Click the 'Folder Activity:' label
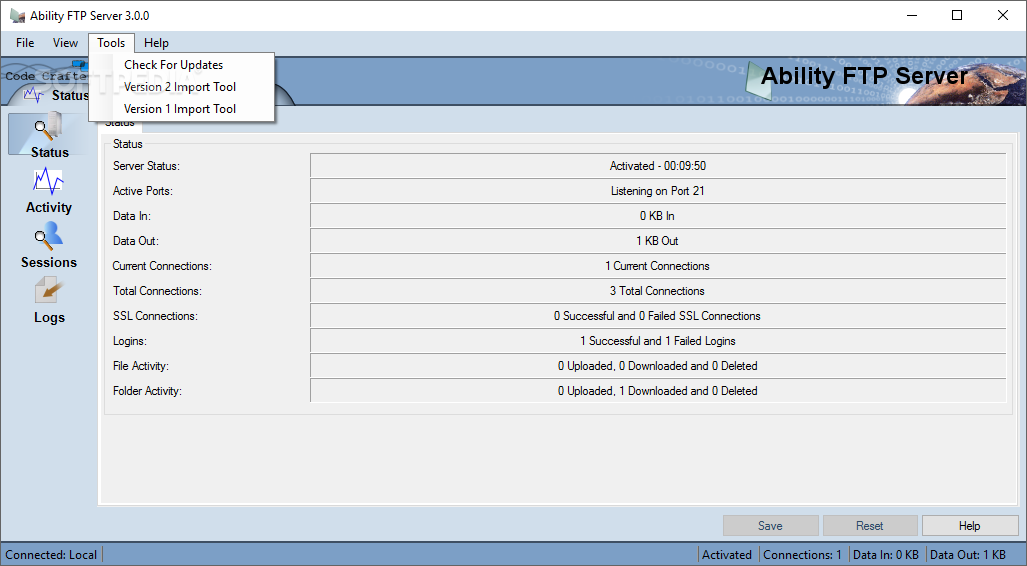Screen dimensions: 1027x566 (x=147, y=390)
